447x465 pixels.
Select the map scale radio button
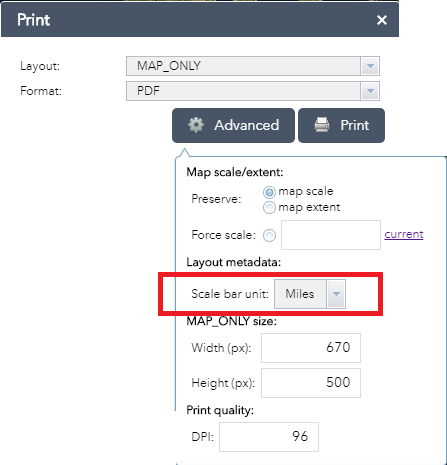point(269,192)
